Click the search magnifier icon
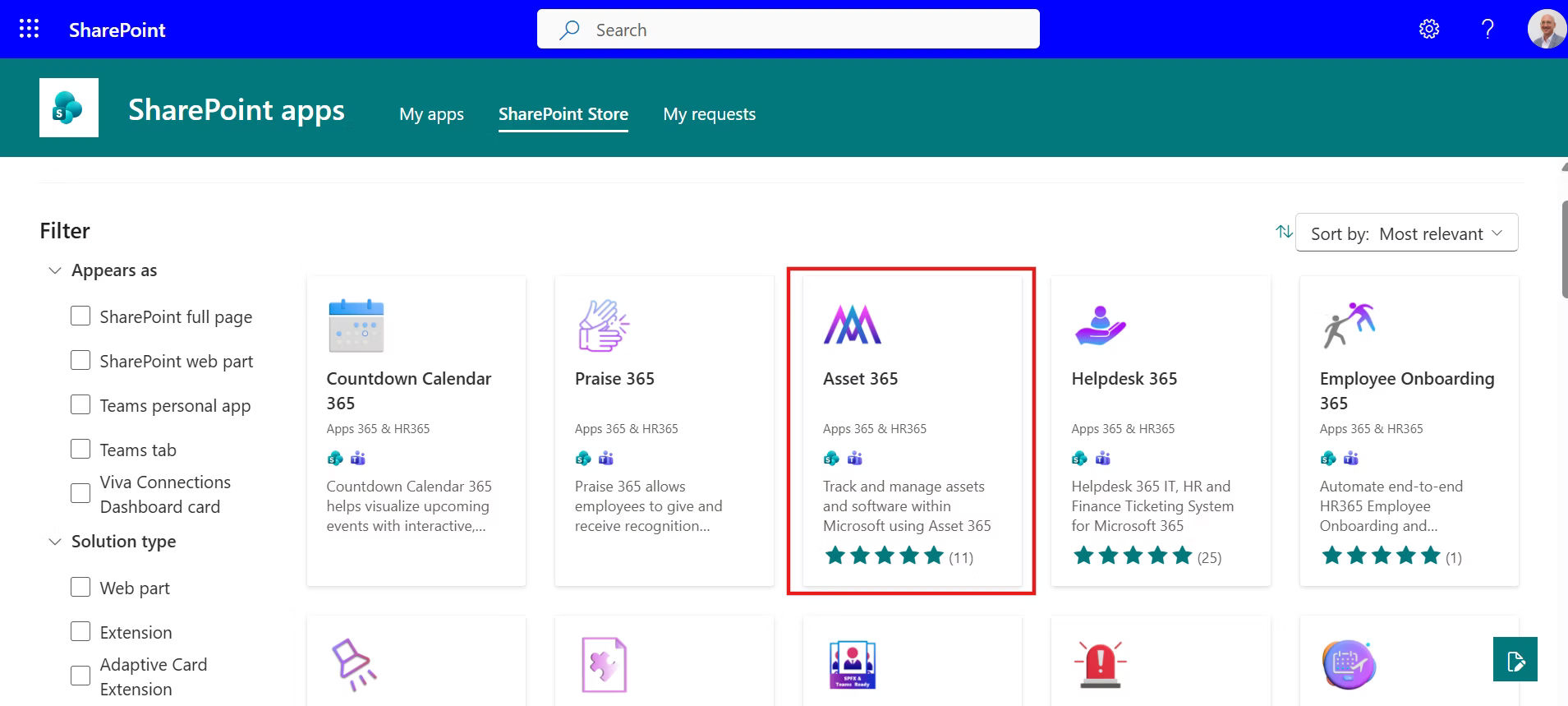The height and width of the screenshot is (706, 1568). click(569, 30)
